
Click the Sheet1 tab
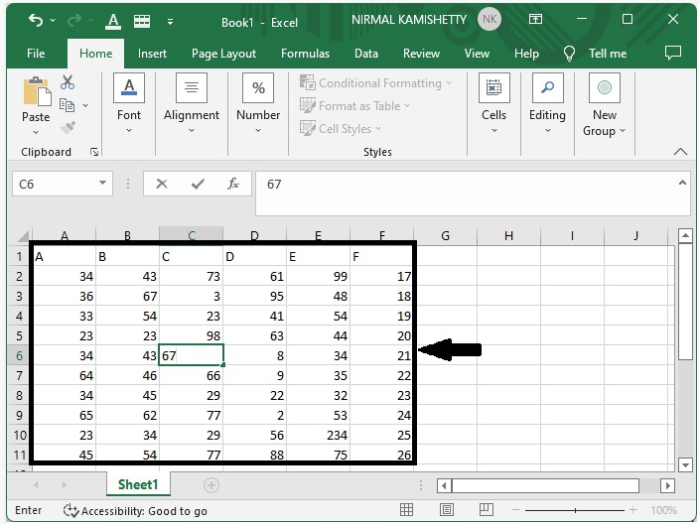tap(138, 485)
